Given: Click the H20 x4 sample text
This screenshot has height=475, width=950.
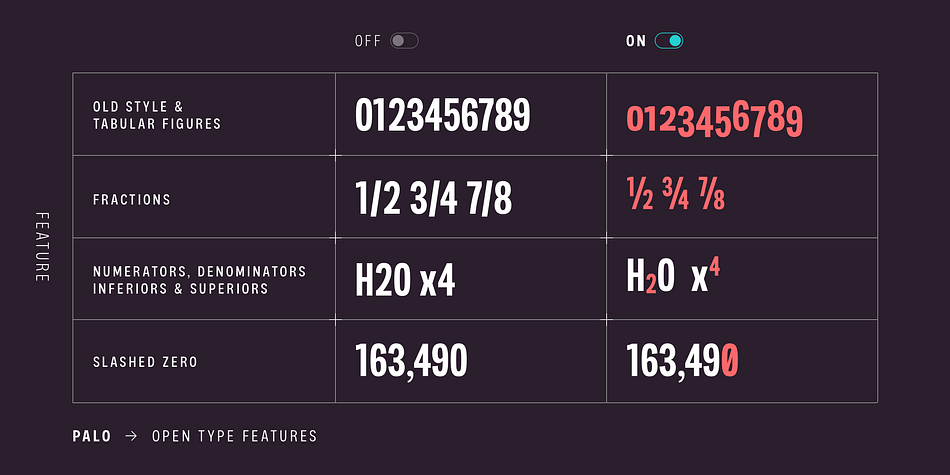Looking at the screenshot, I should tap(405, 280).
